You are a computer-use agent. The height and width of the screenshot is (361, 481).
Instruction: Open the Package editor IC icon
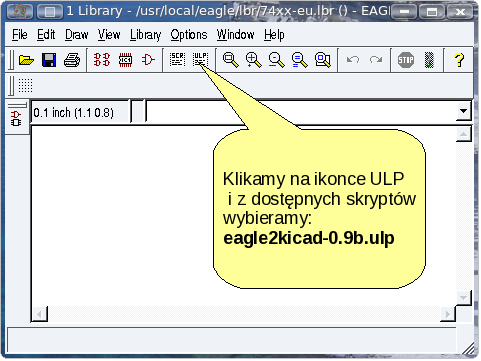[125, 60]
